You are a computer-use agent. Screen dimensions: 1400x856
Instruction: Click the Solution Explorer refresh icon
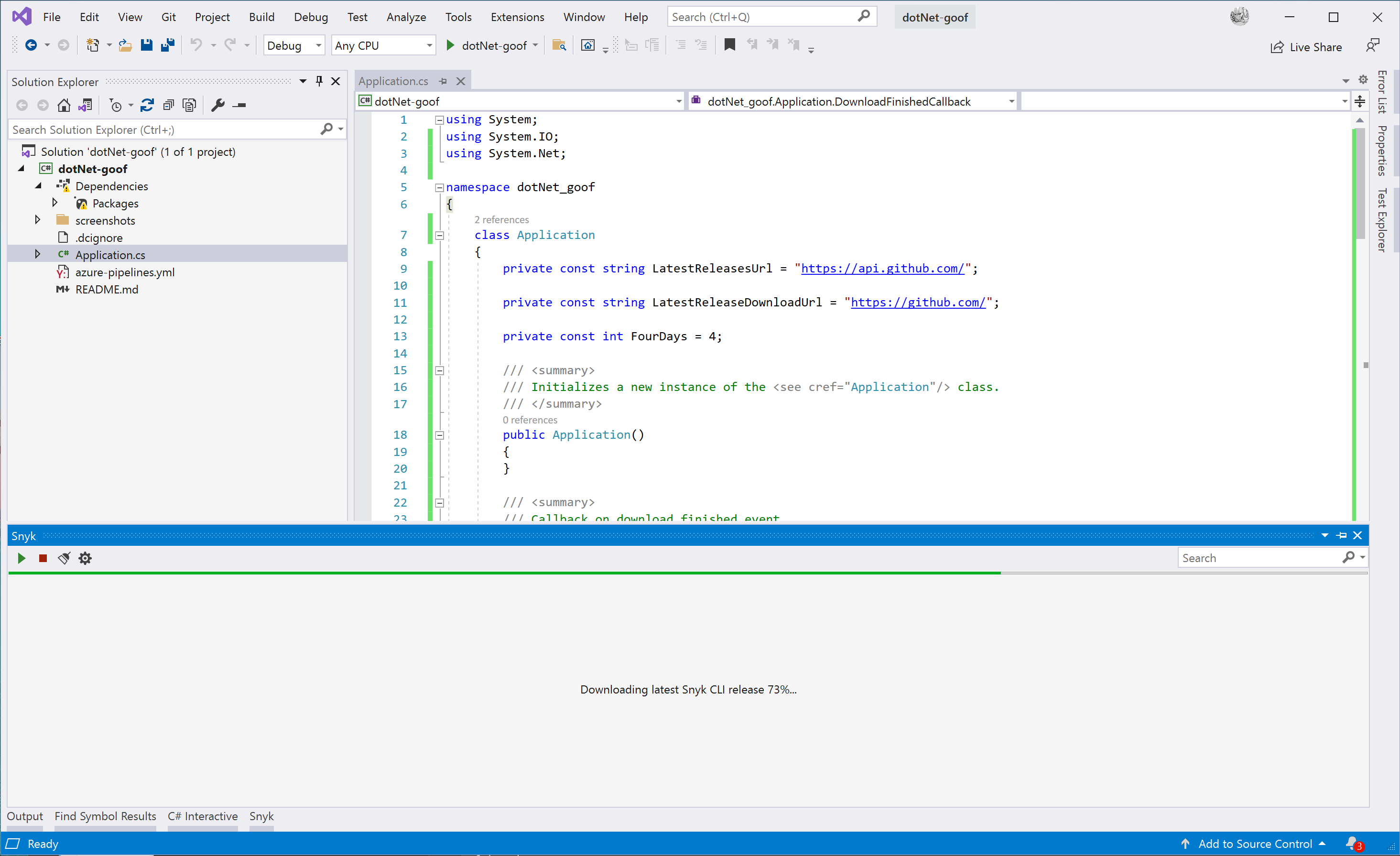pyautogui.click(x=147, y=105)
